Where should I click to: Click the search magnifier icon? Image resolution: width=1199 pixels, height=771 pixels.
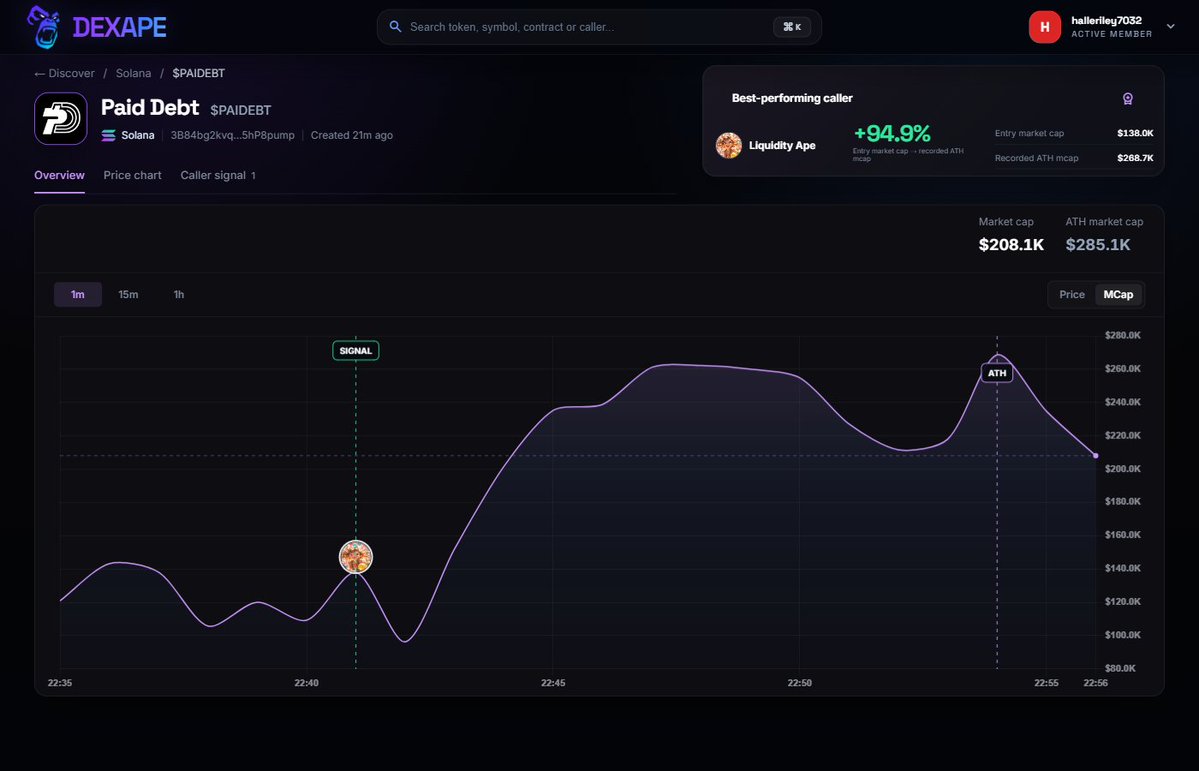click(x=395, y=27)
